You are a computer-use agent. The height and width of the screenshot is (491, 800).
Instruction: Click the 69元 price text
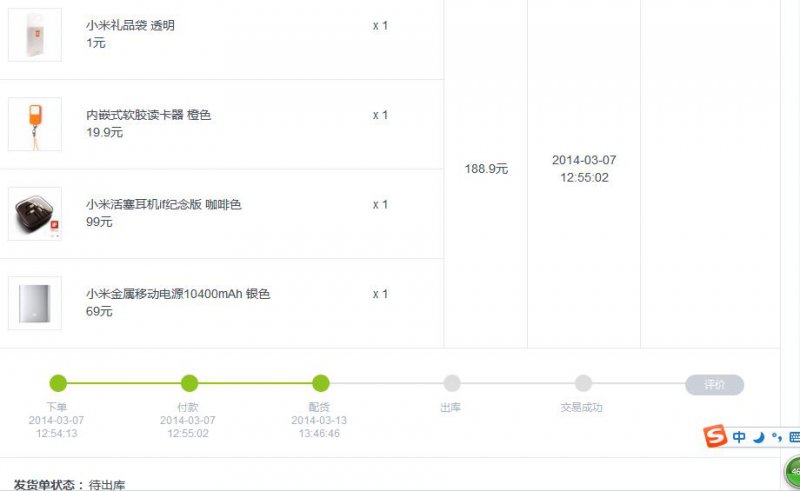(x=99, y=311)
